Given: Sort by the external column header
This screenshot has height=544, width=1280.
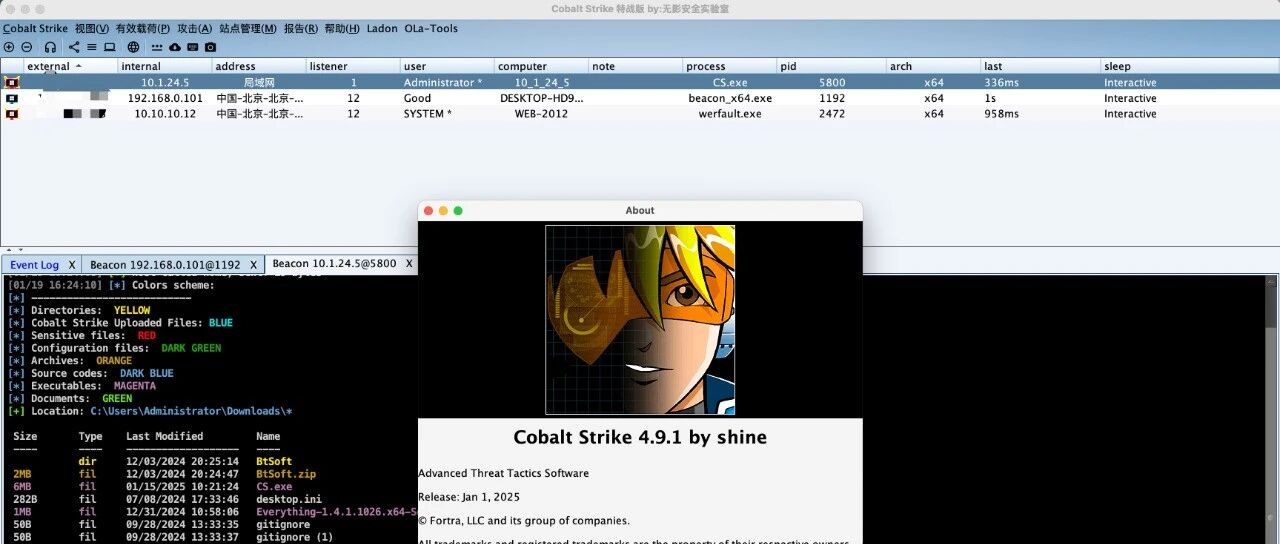Looking at the screenshot, I should click(x=70, y=66).
